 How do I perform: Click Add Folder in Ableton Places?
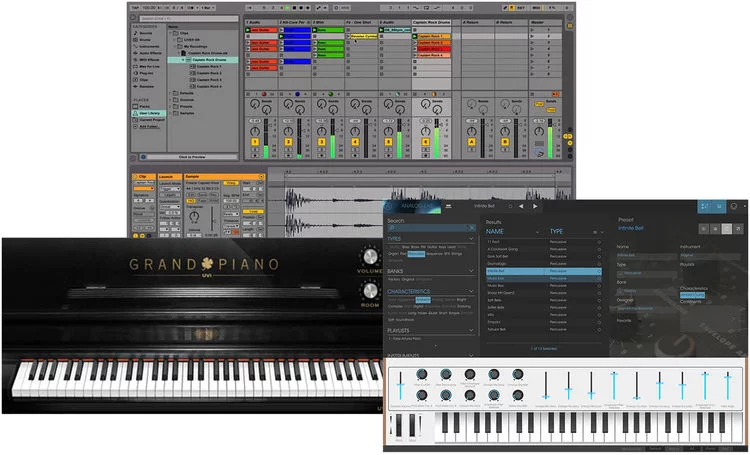(149, 126)
